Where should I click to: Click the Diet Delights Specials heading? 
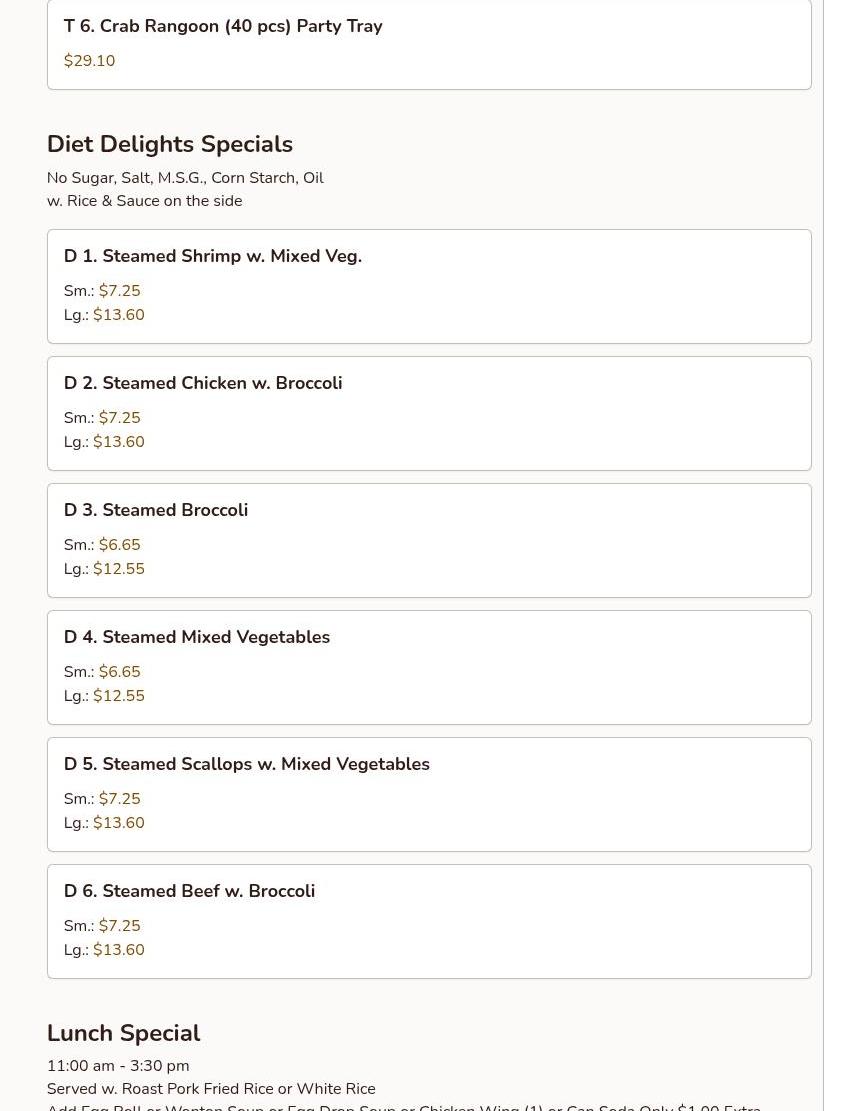(x=169, y=144)
